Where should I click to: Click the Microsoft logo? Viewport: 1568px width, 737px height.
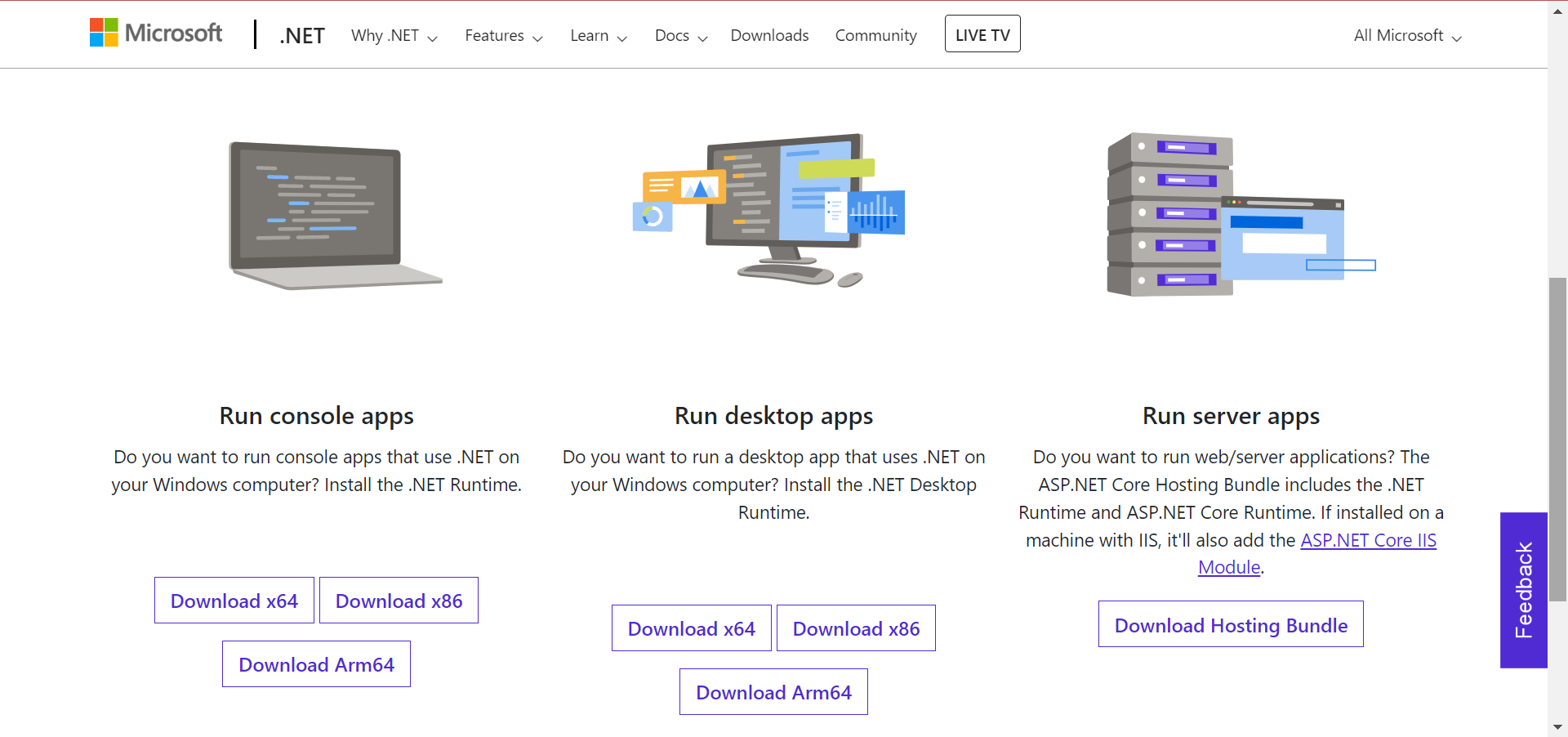click(155, 33)
